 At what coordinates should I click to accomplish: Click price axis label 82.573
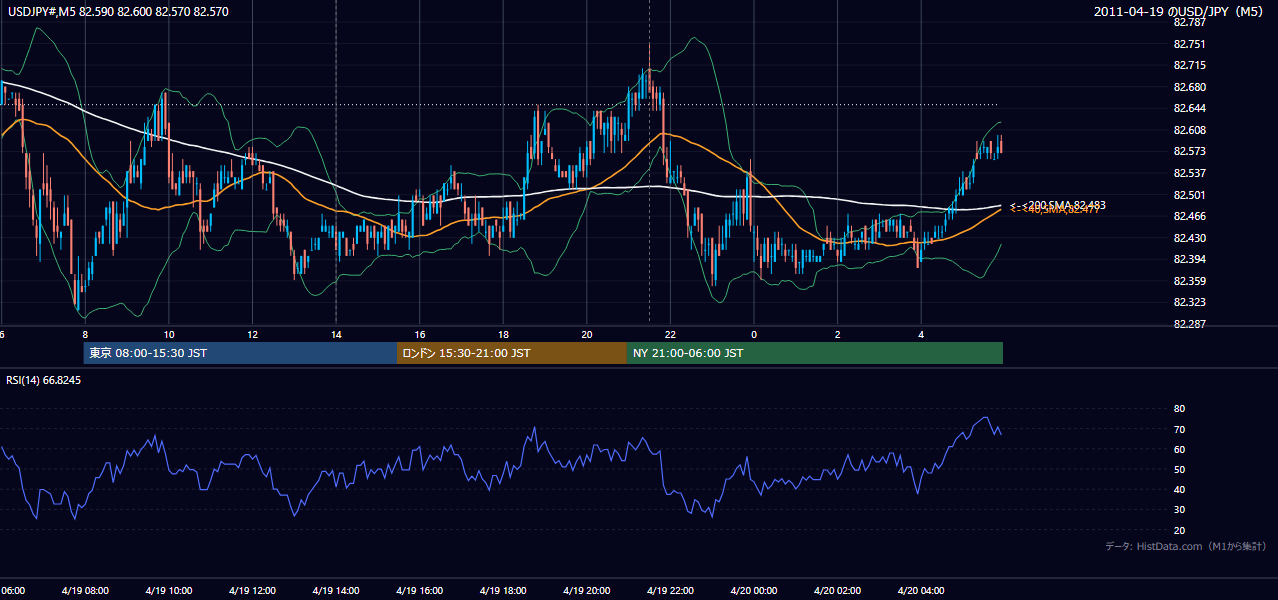(1189, 151)
